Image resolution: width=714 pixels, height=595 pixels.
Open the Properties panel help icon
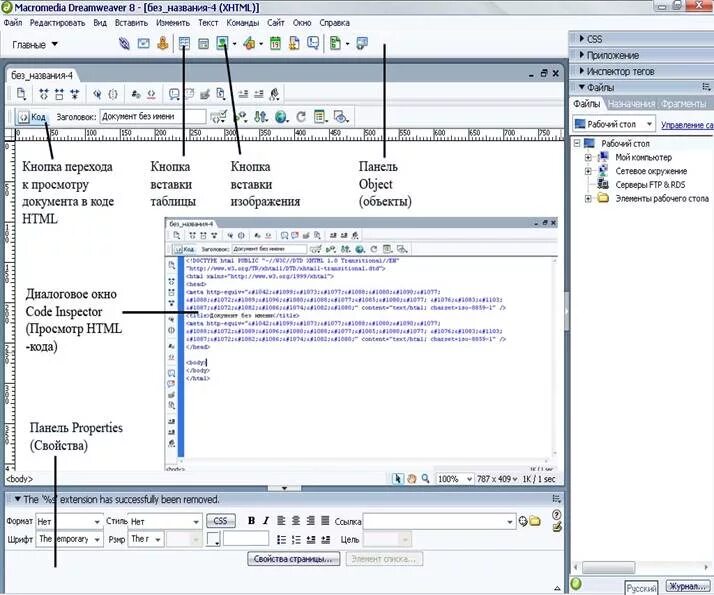tap(556, 514)
